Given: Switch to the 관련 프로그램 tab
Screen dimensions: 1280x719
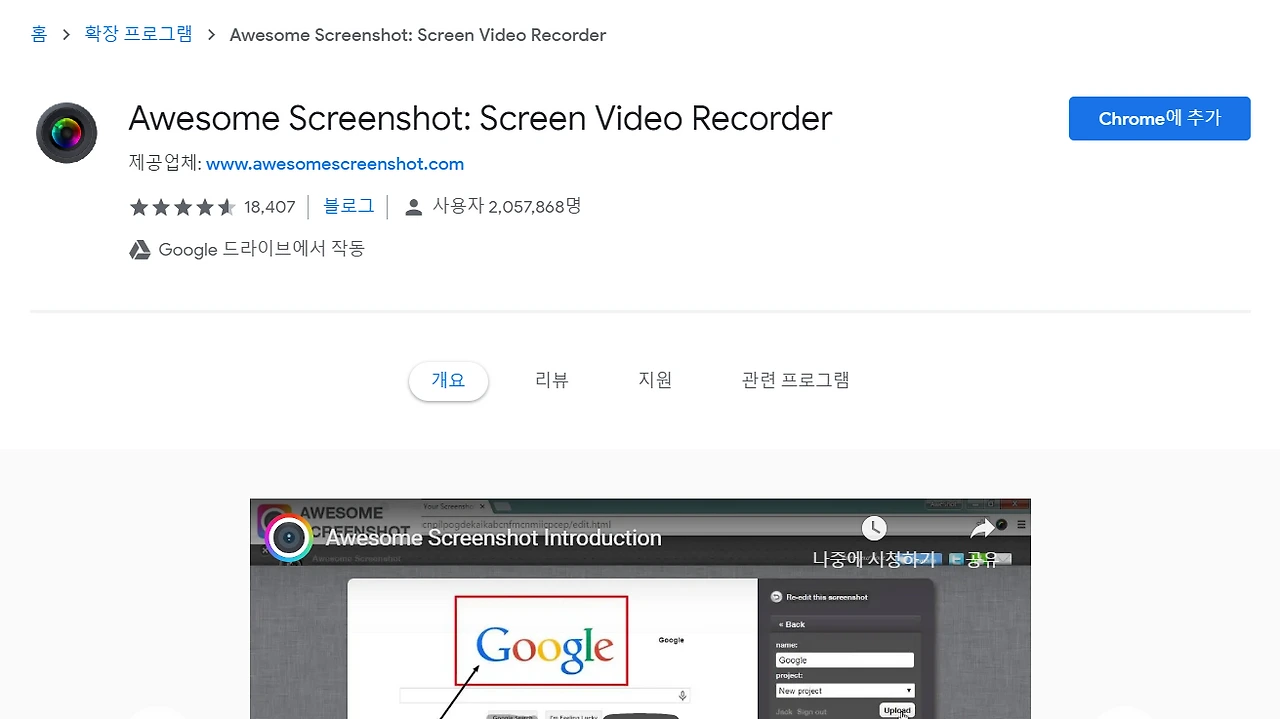Looking at the screenshot, I should tap(795, 380).
